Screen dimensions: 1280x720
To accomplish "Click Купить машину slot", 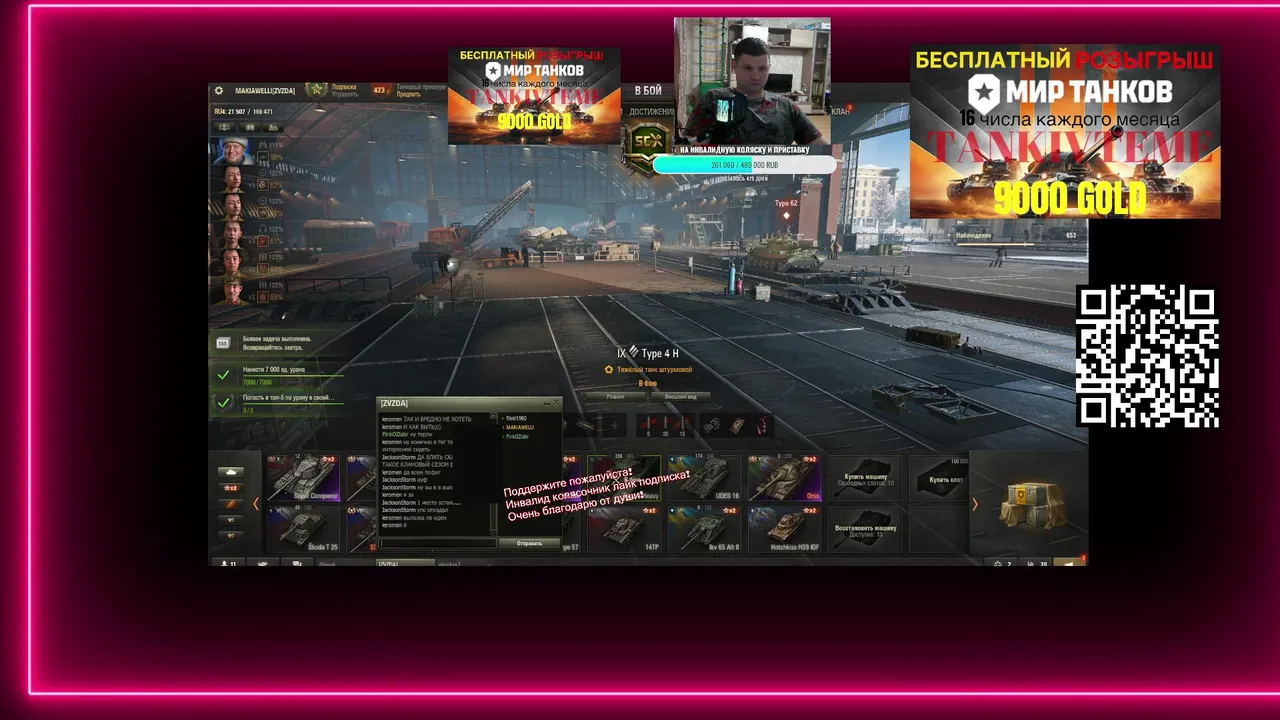I will [x=865, y=478].
